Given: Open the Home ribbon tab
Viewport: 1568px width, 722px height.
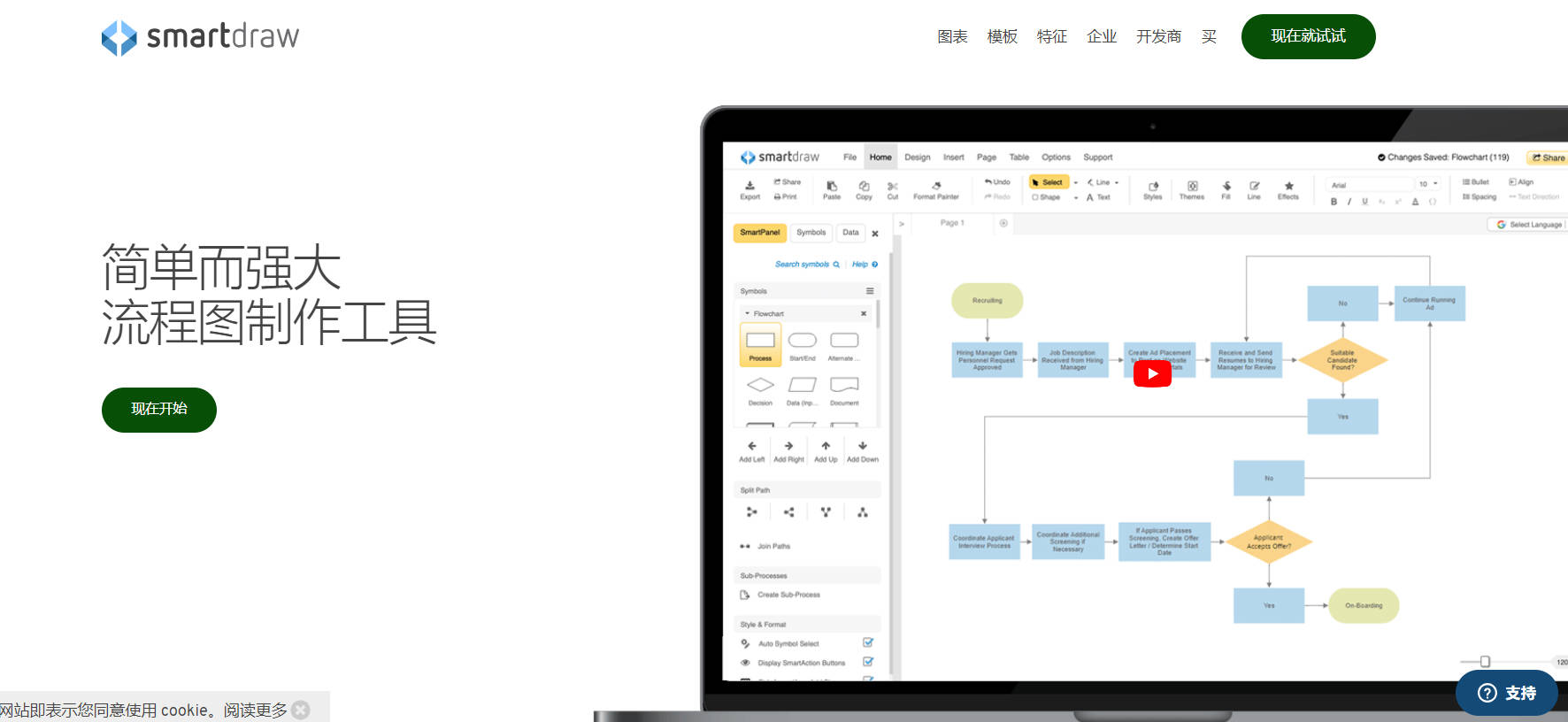Looking at the screenshot, I should click(x=880, y=157).
